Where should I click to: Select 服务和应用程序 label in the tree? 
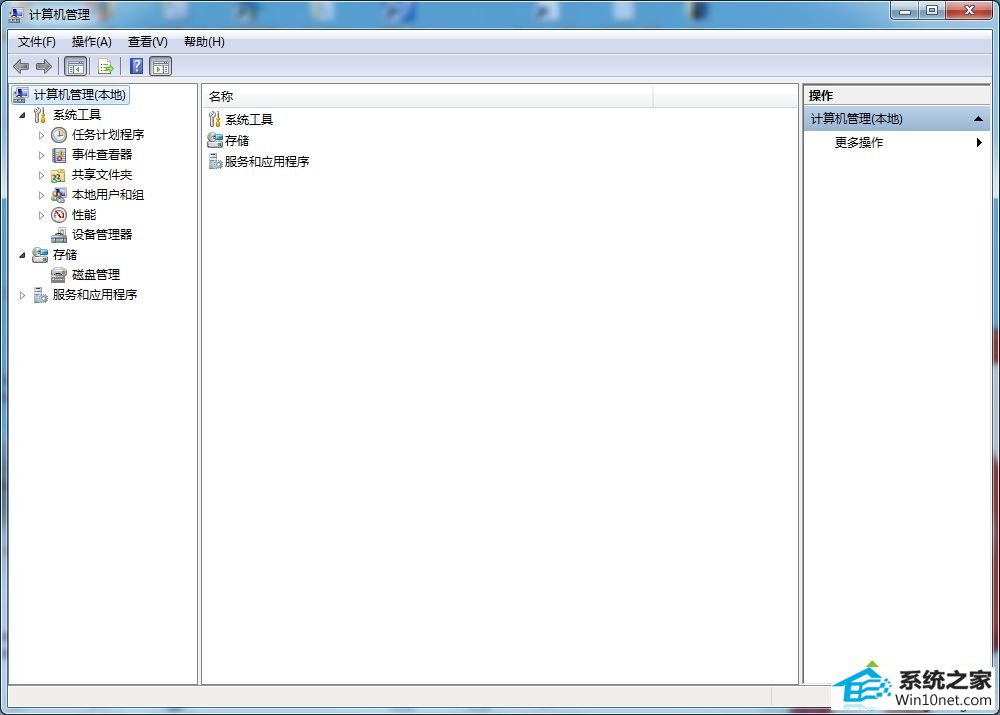coord(95,295)
